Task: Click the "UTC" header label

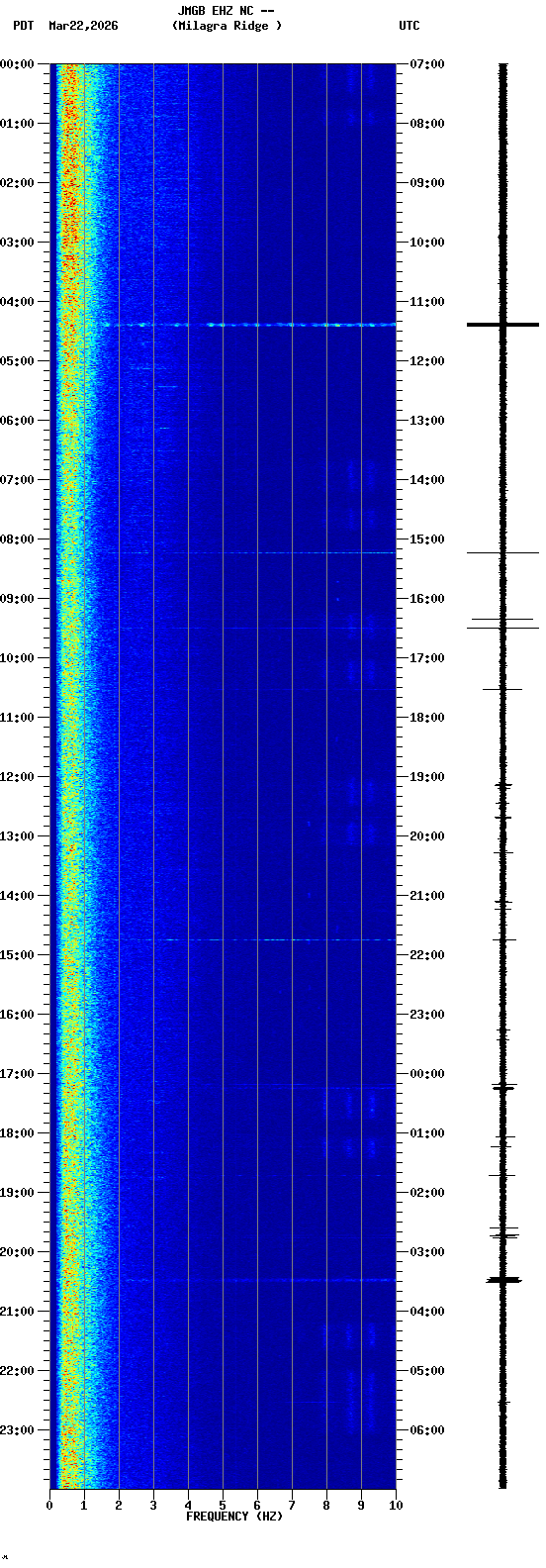Action: (x=409, y=26)
